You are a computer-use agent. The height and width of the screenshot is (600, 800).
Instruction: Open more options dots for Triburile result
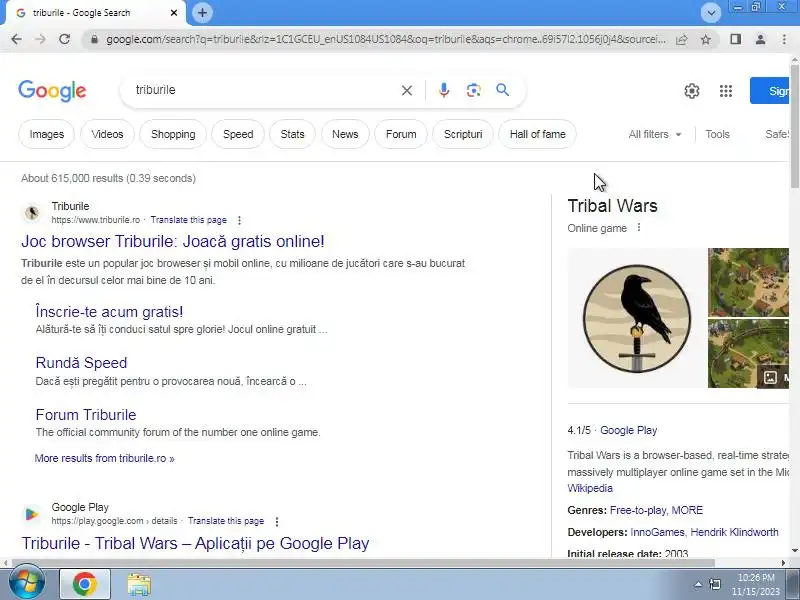coord(239,220)
